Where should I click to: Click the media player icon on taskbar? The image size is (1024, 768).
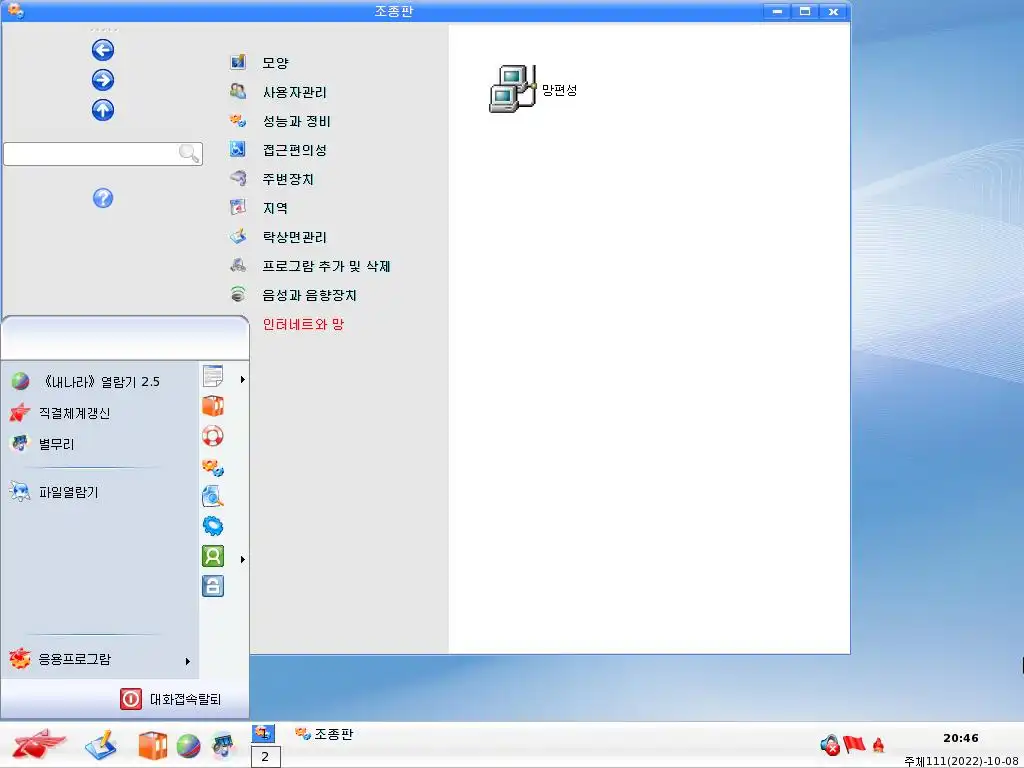223,746
